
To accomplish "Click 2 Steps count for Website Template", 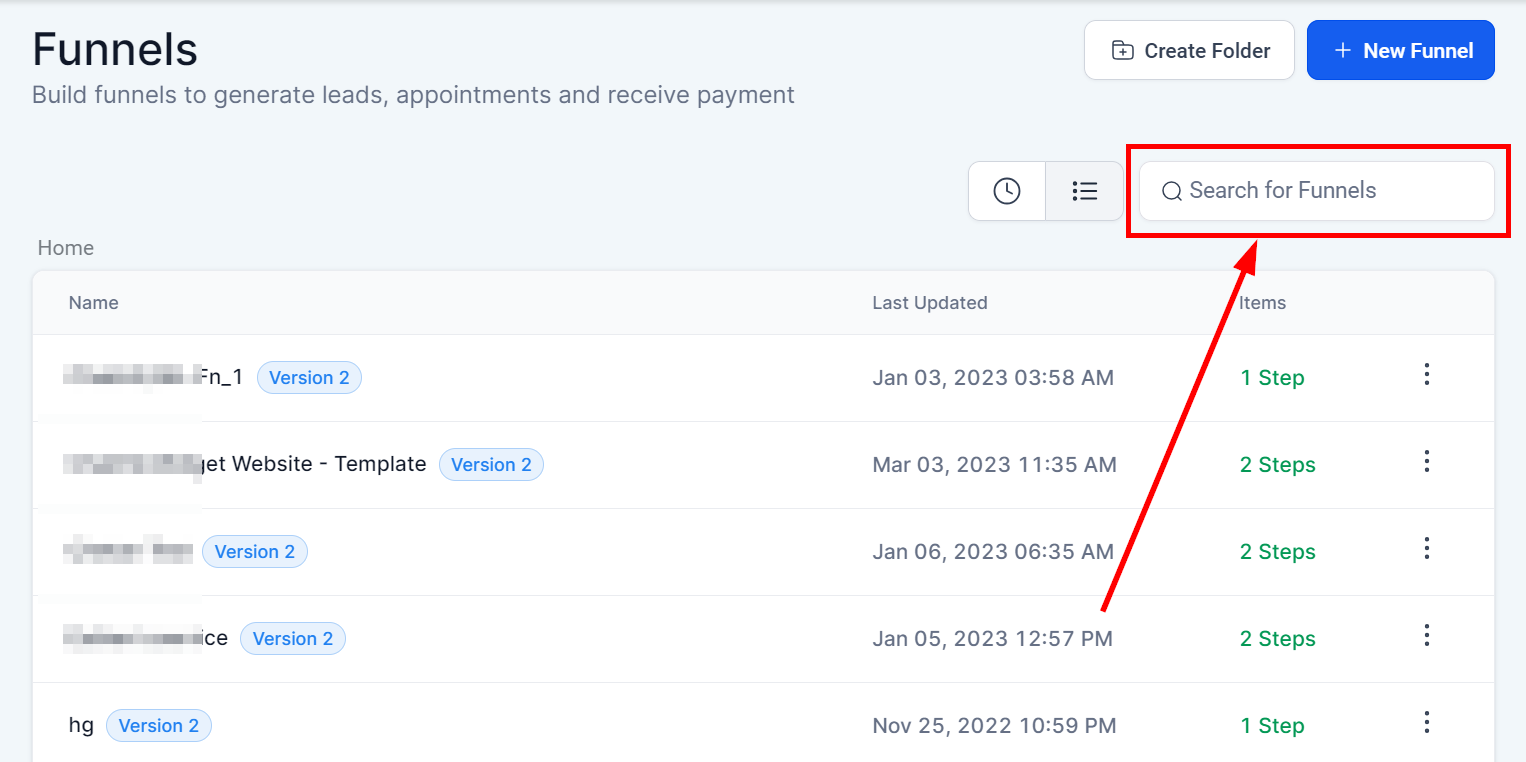I will coord(1278,465).
